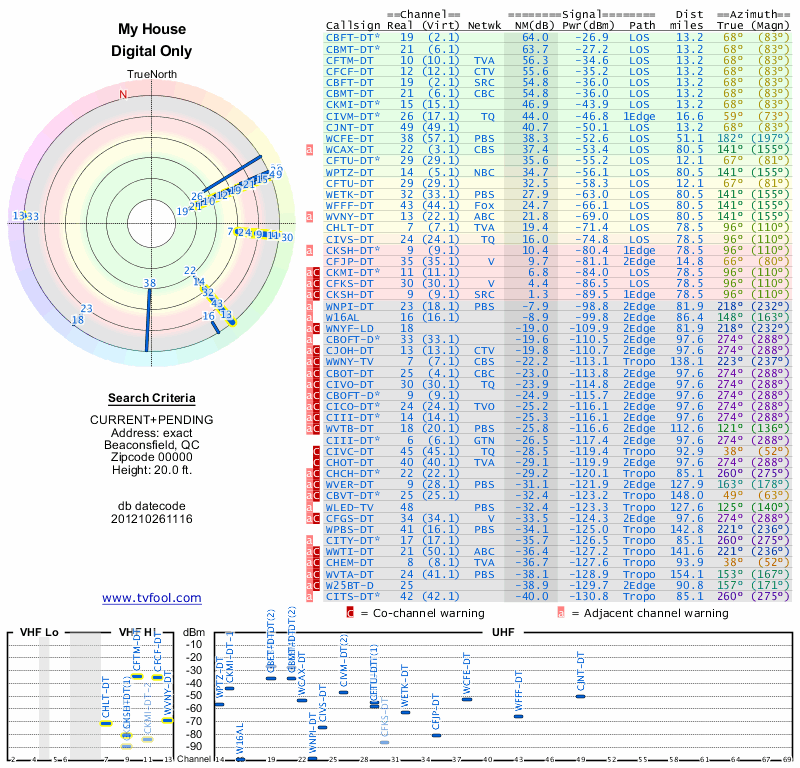Click W25BT-D callsign in the table
800x768 pixels.
click(x=349, y=585)
